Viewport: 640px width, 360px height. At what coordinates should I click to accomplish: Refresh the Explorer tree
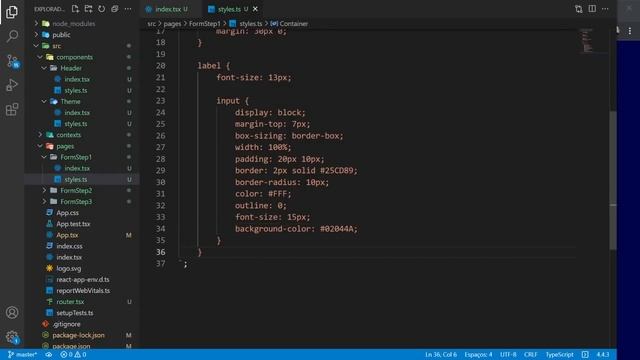101,9
